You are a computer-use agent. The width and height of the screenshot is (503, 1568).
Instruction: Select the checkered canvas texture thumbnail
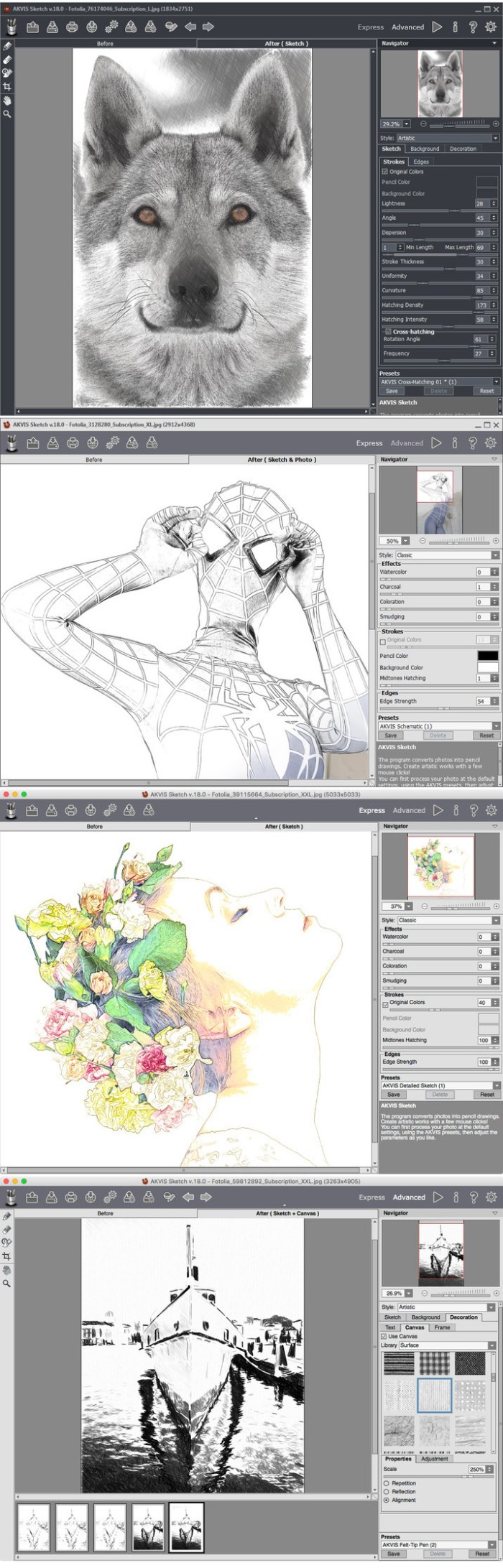pos(435,1362)
